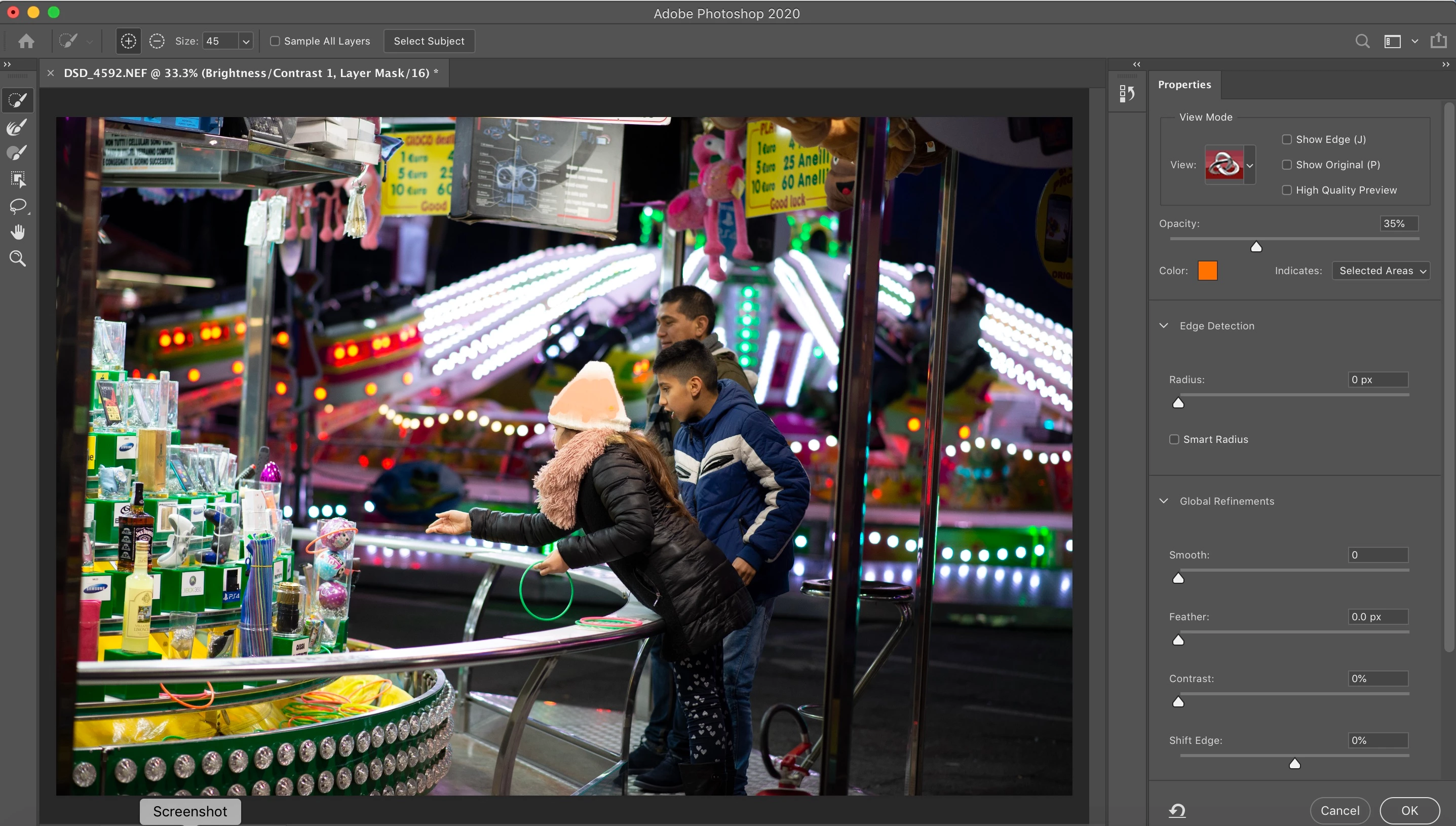The height and width of the screenshot is (826, 1456).
Task: Enable Smart Radius option
Action: coord(1174,440)
